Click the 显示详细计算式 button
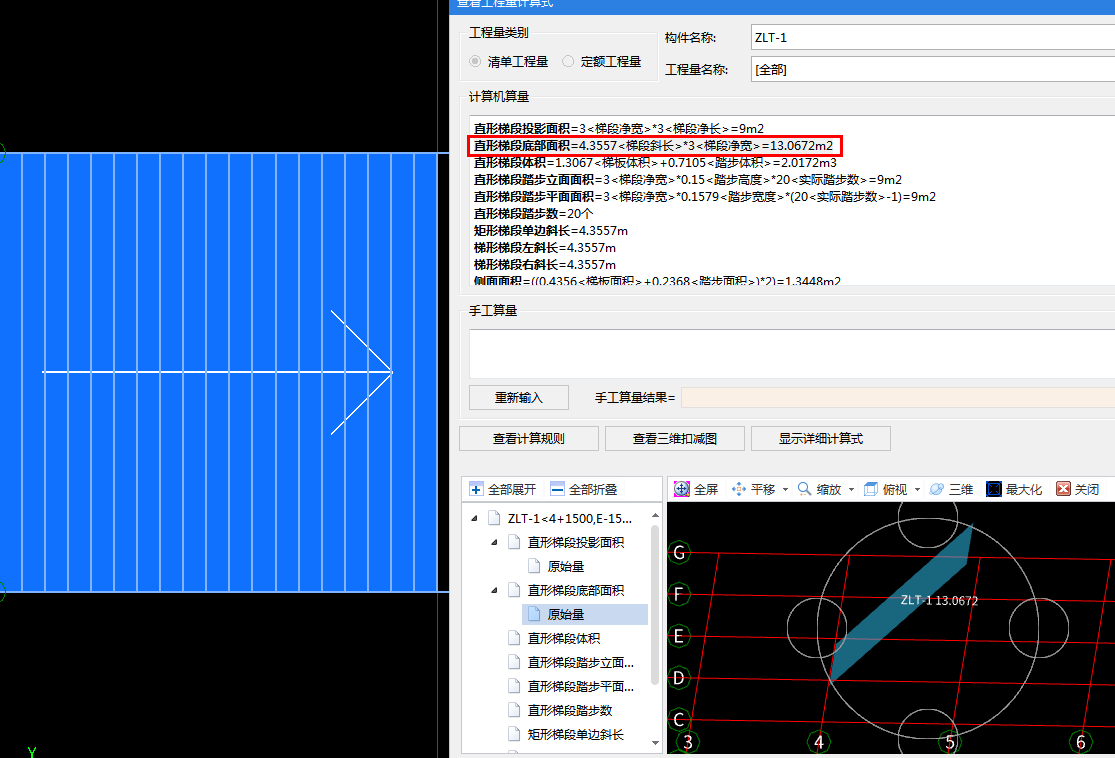This screenshot has width=1115, height=758. click(821, 439)
